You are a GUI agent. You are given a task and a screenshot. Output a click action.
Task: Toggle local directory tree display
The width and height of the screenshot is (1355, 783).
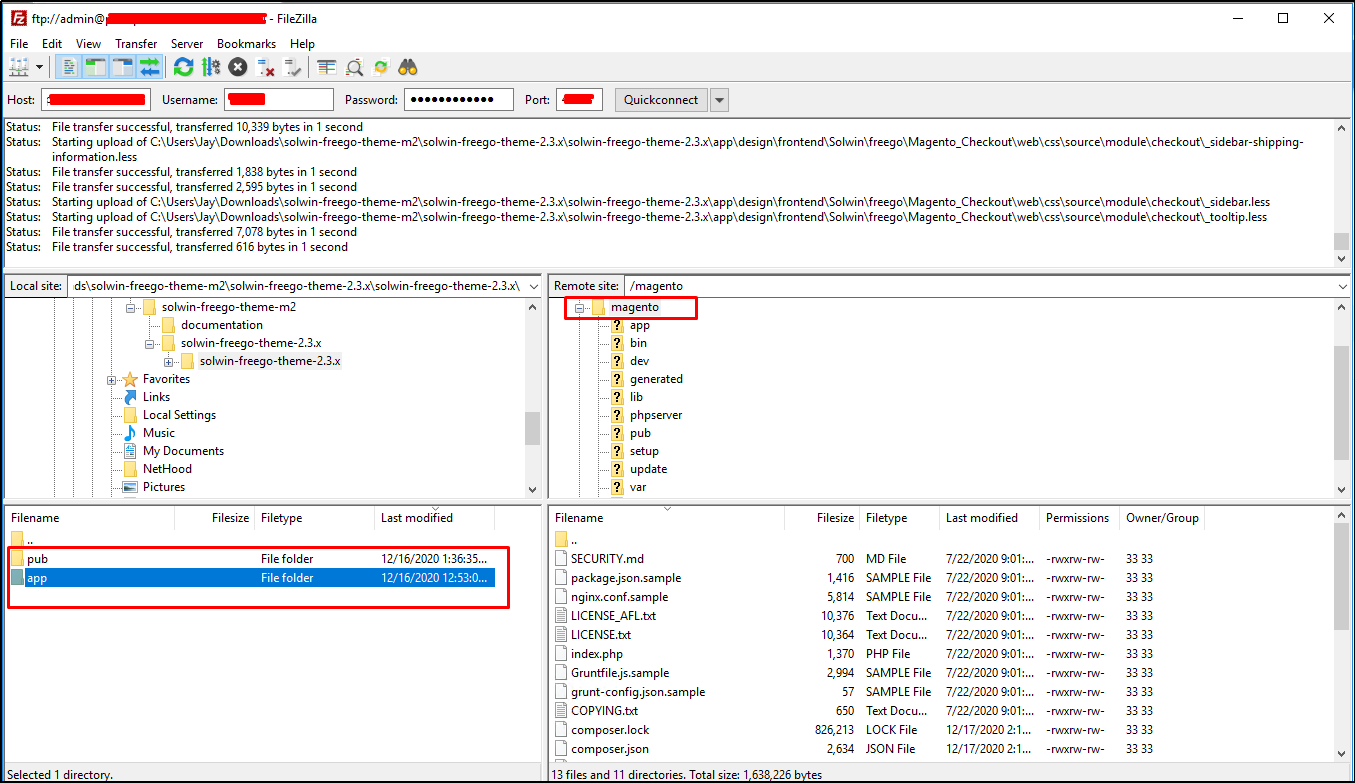click(x=96, y=67)
